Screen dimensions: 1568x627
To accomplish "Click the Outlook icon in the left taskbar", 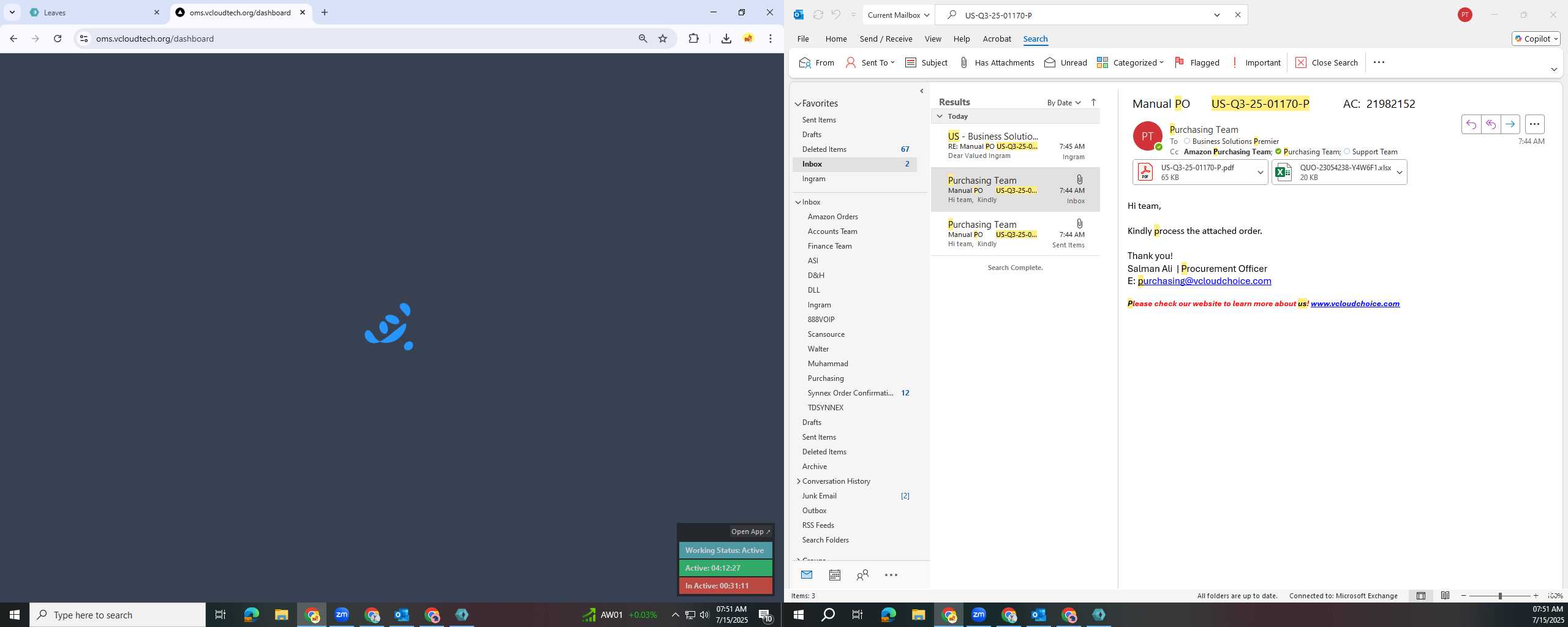I will 402,615.
